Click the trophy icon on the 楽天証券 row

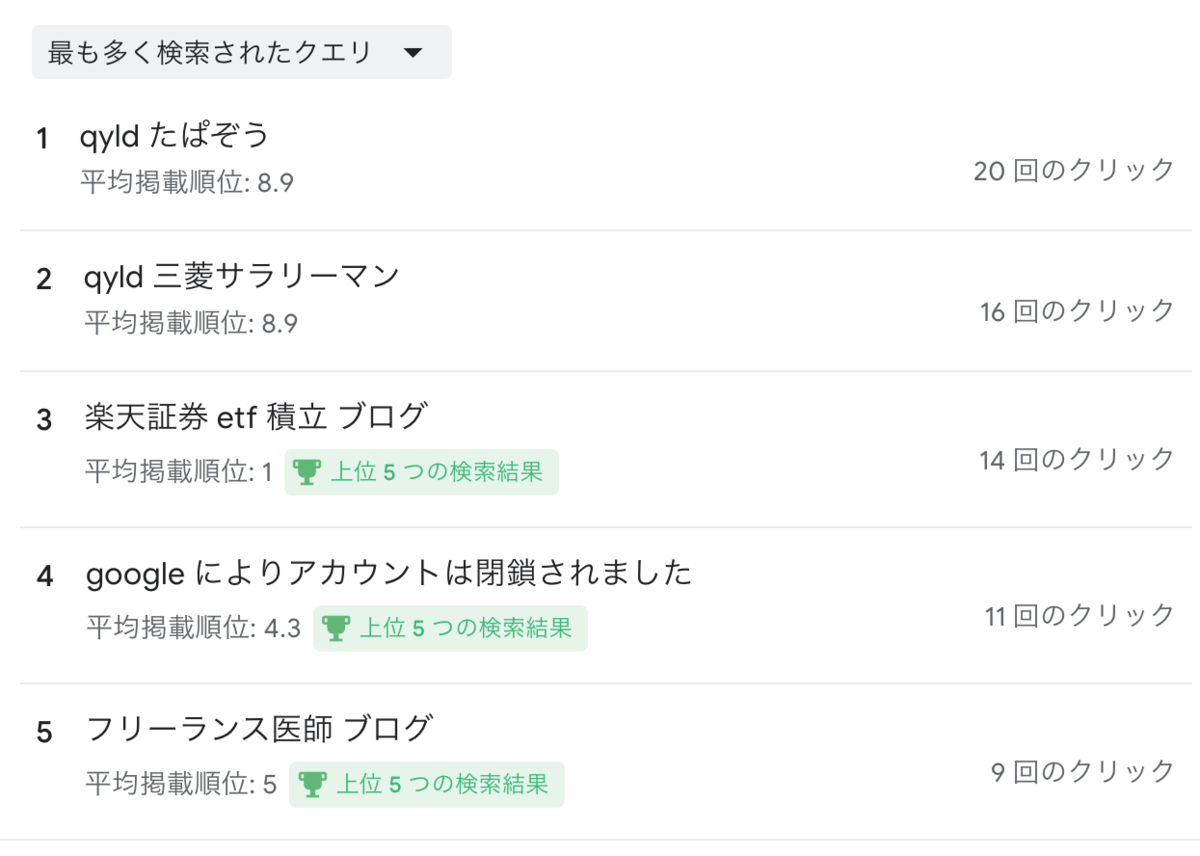click(307, 472)
